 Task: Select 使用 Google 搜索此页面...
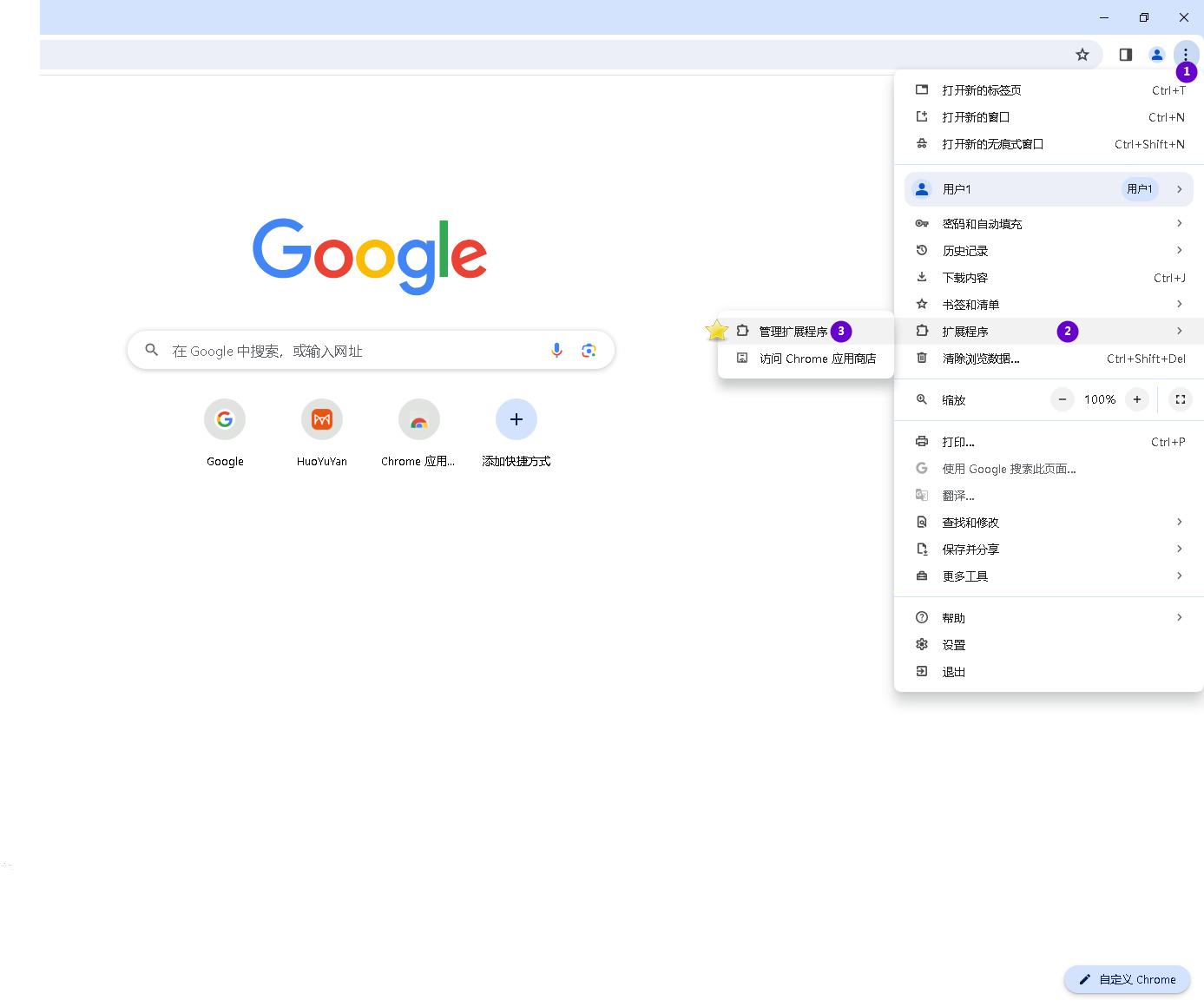tap(1049, 469)
